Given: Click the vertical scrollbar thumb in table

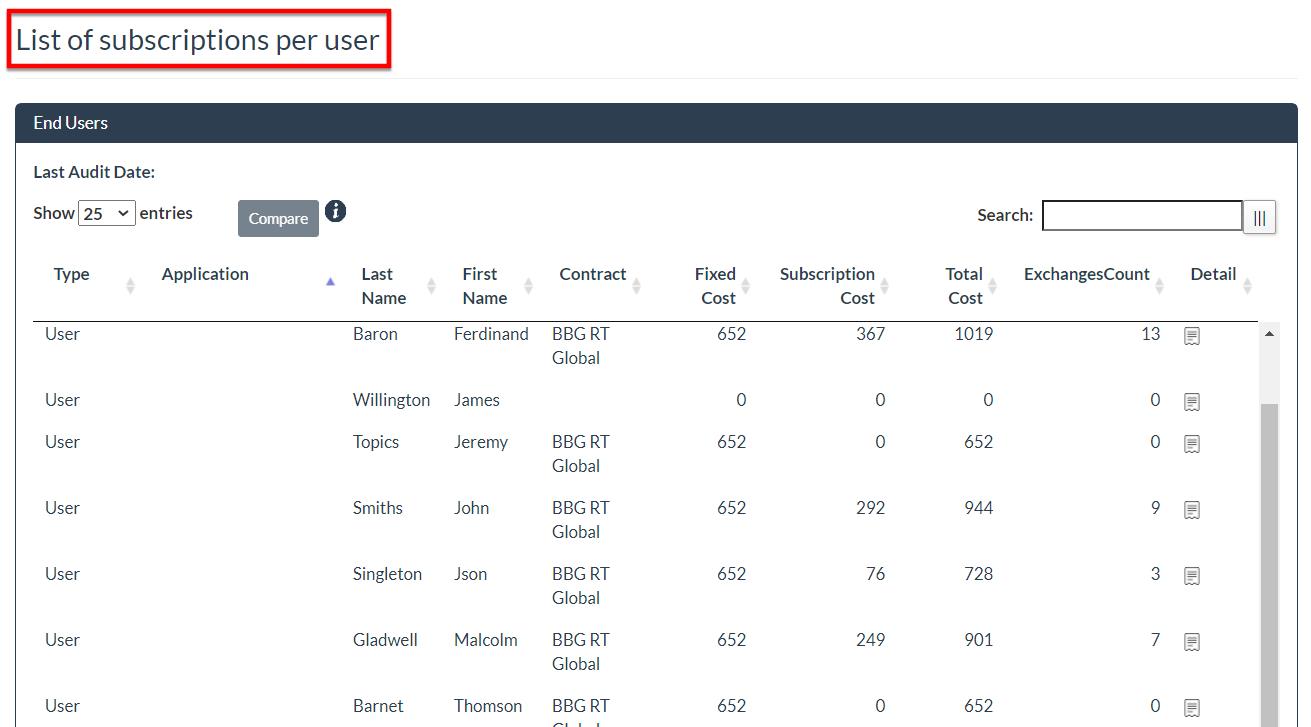Looking at the screenshot, I should coord(1269,560).
